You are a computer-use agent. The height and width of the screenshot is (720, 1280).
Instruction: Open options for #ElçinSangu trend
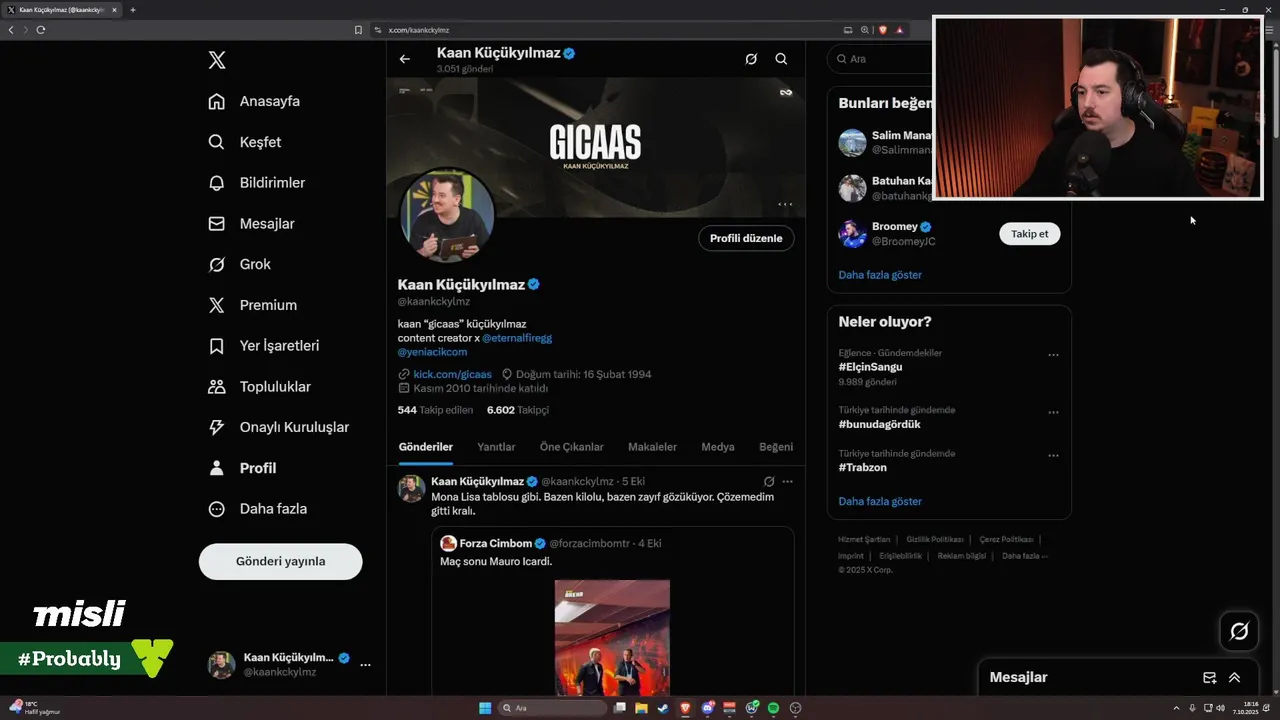[1053, 355]
